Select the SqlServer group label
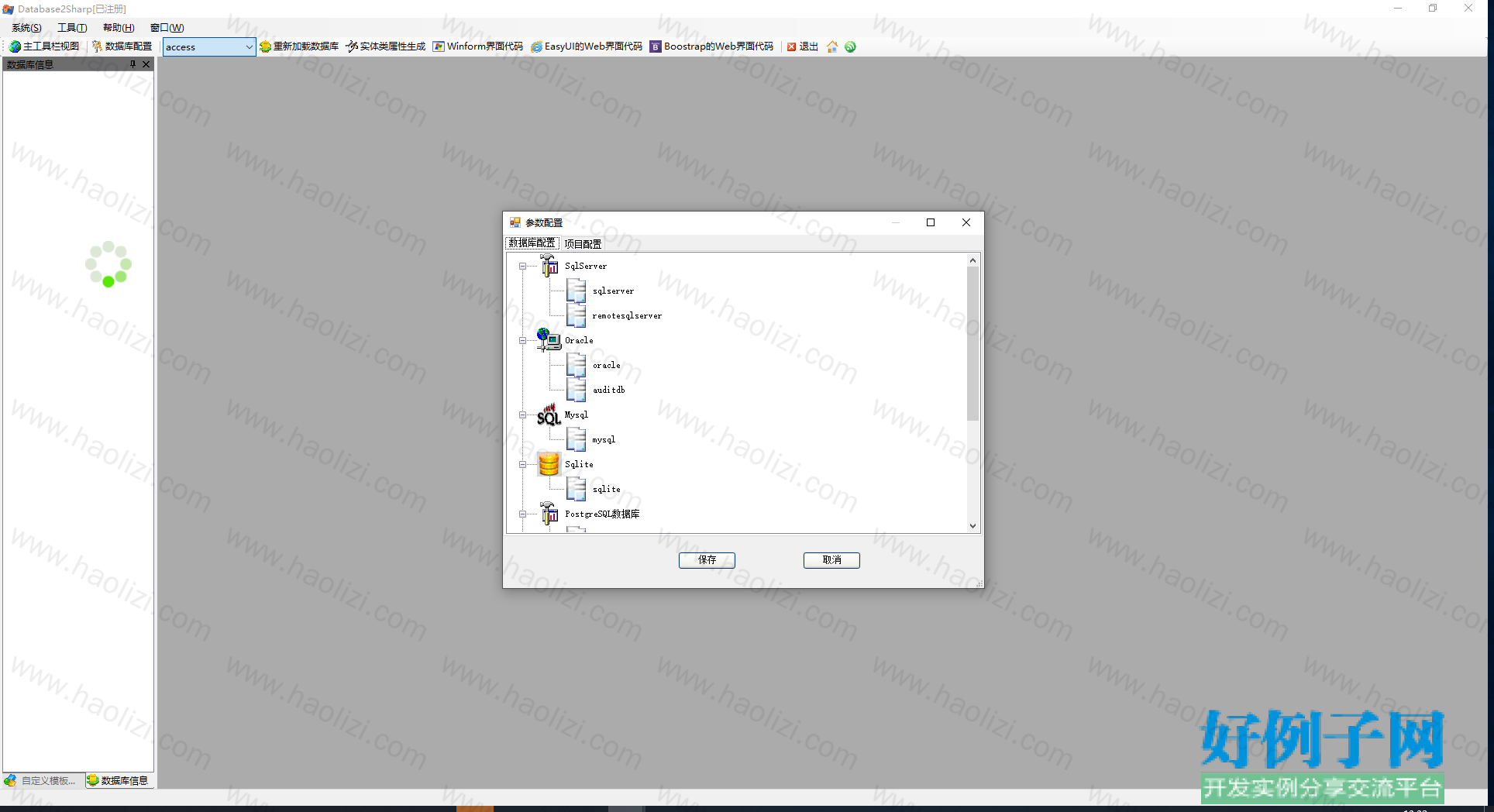1494x812 pixels. [x=586, y=266]
